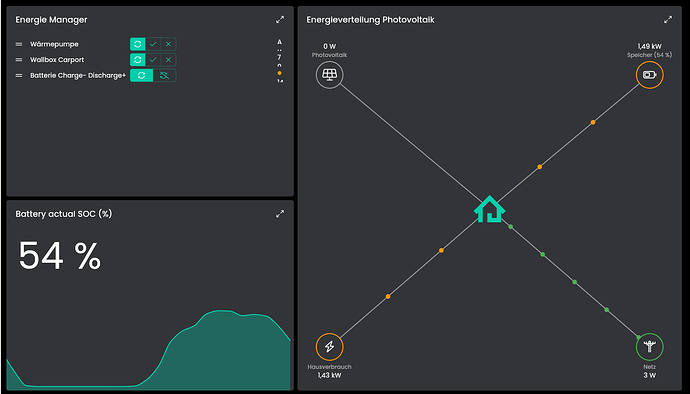This screenshot has width=690, height=394.
Task: Click the 54 % battery SOC value
Action: point(60,255)
